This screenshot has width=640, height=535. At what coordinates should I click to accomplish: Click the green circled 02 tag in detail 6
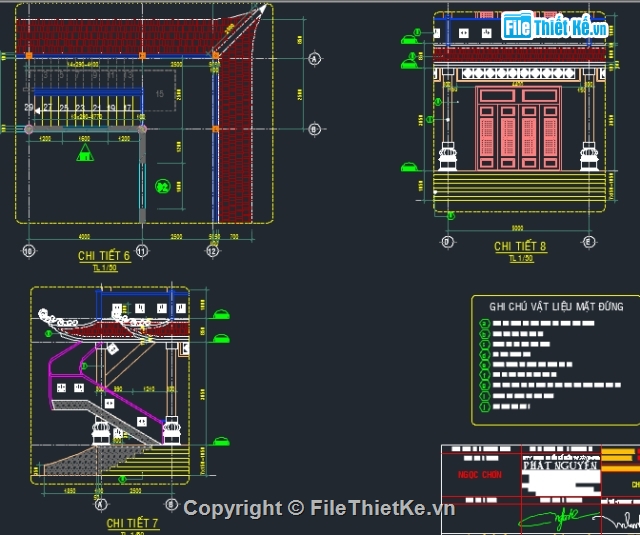pos(162,187)
